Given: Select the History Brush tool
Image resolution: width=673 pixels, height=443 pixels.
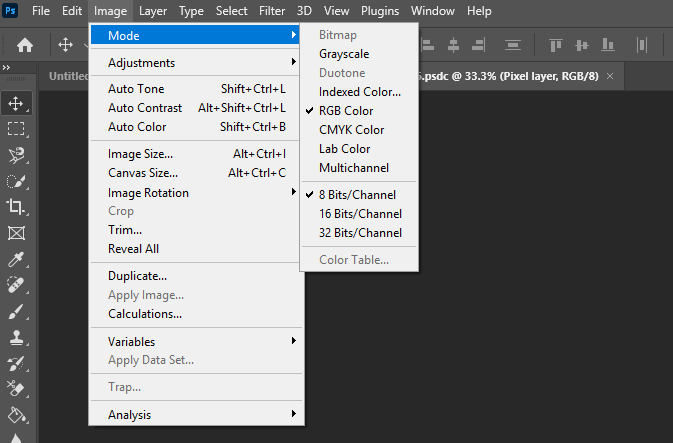Looking at the screenshot, I should point(16,364).
